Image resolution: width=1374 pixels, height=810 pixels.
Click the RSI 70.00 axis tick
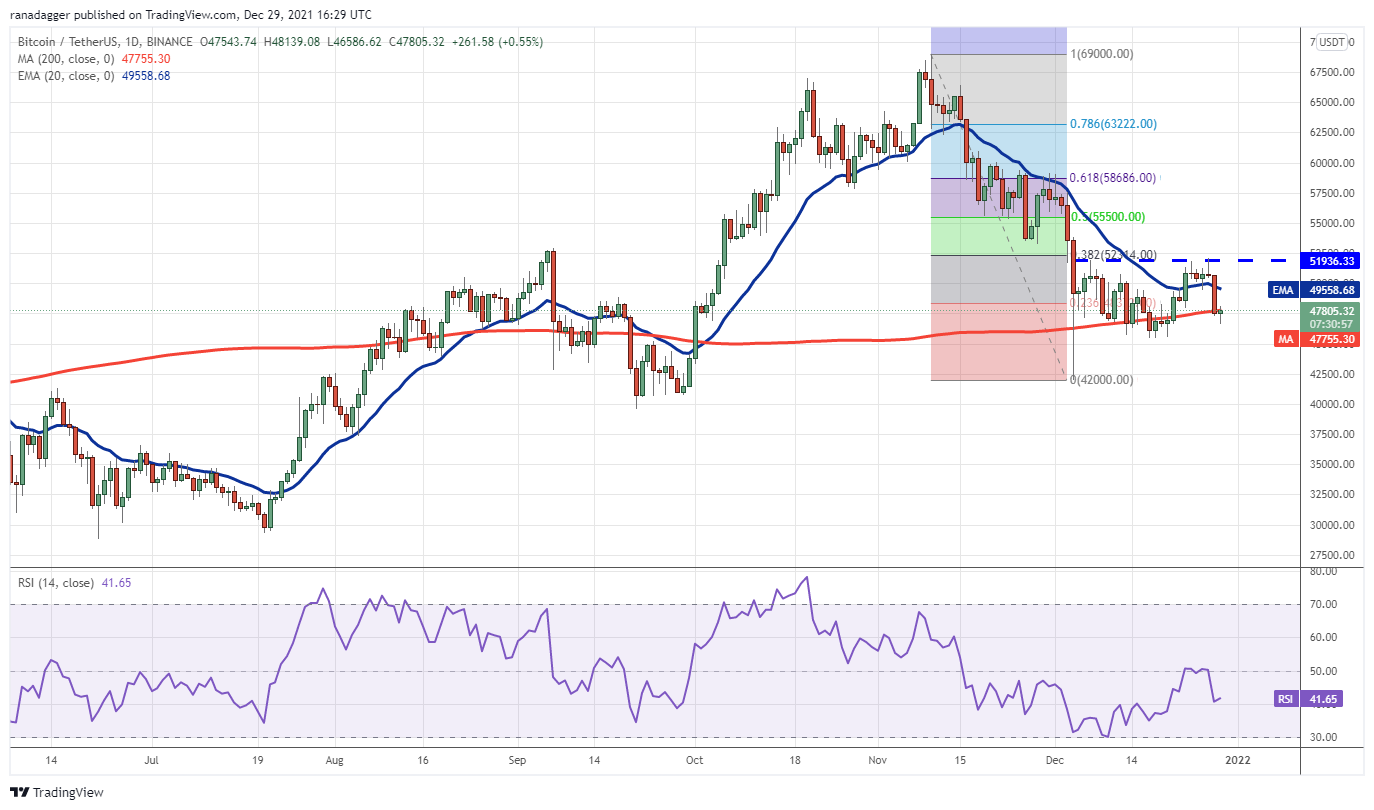point(1321,604)
